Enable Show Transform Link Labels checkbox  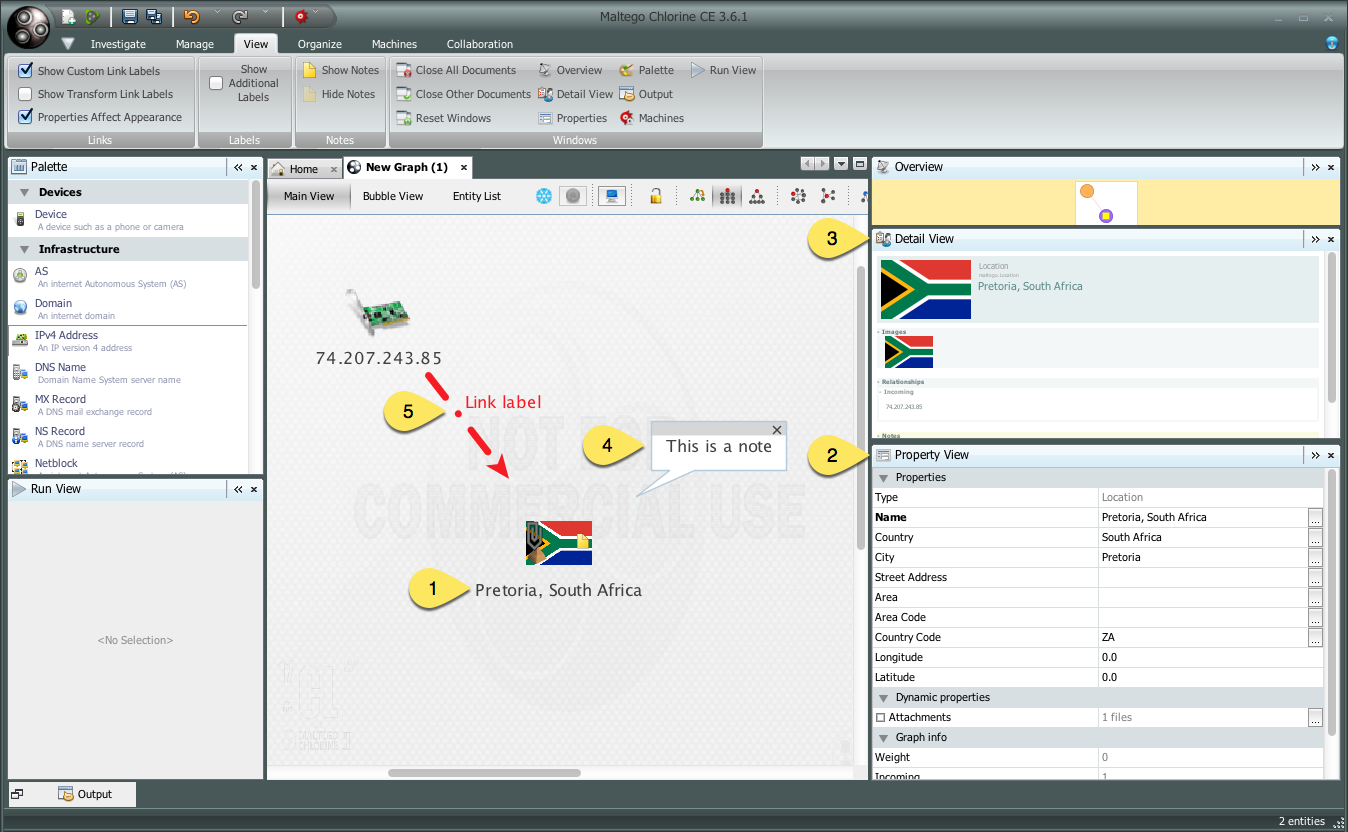(26, 94)
